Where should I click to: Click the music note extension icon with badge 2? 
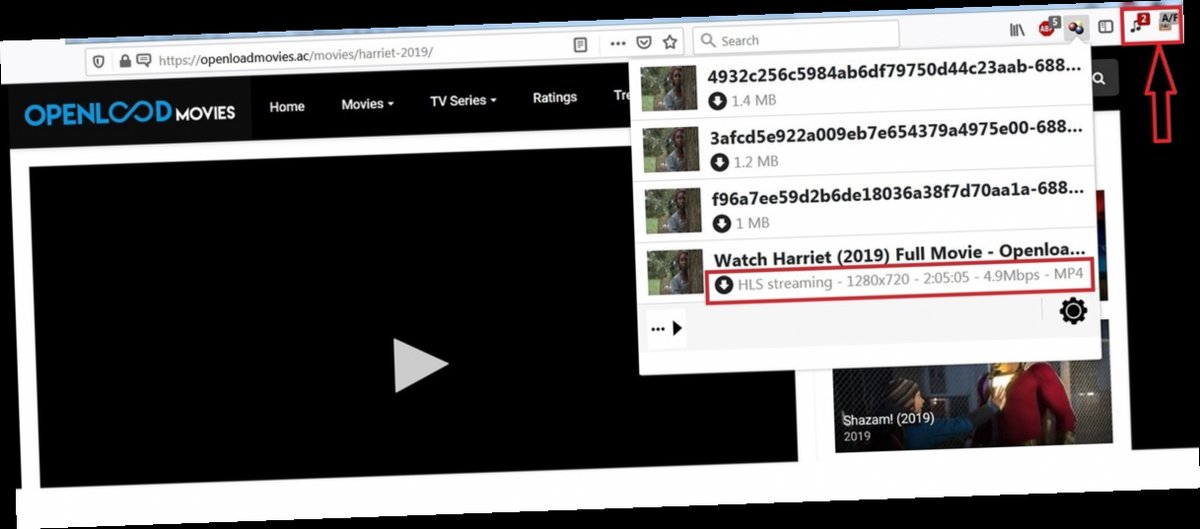1140,25
